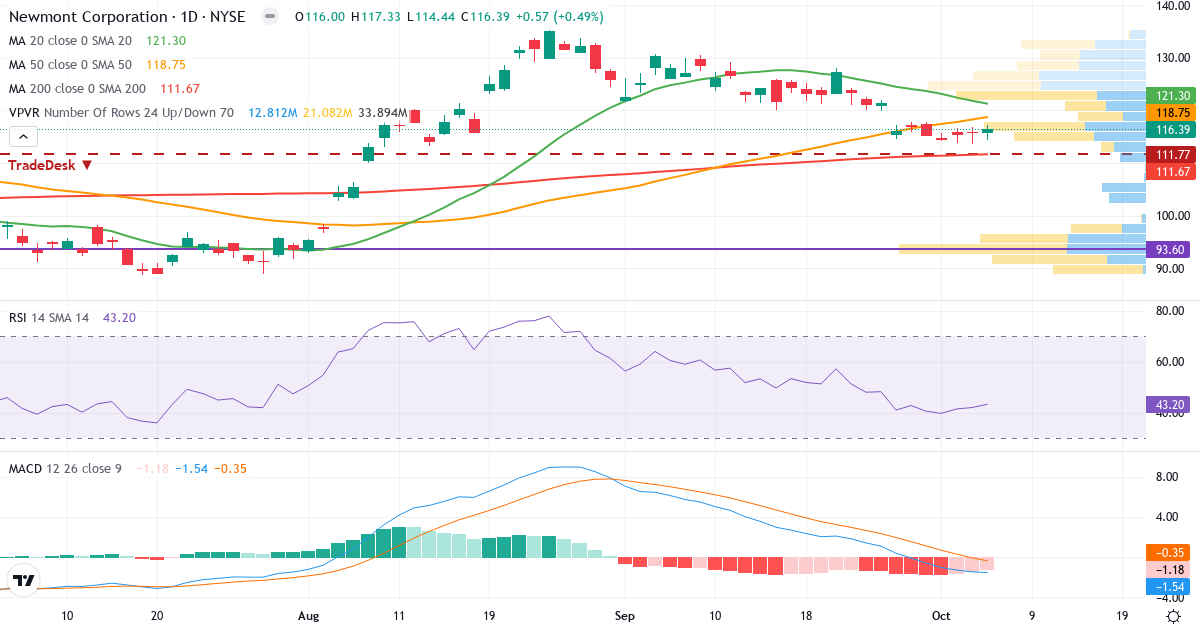Open the VPVR Number Of Rows legend
The height and width of the screenshot is (630, 1200).
pyautogui.click(x=121, y=113)
